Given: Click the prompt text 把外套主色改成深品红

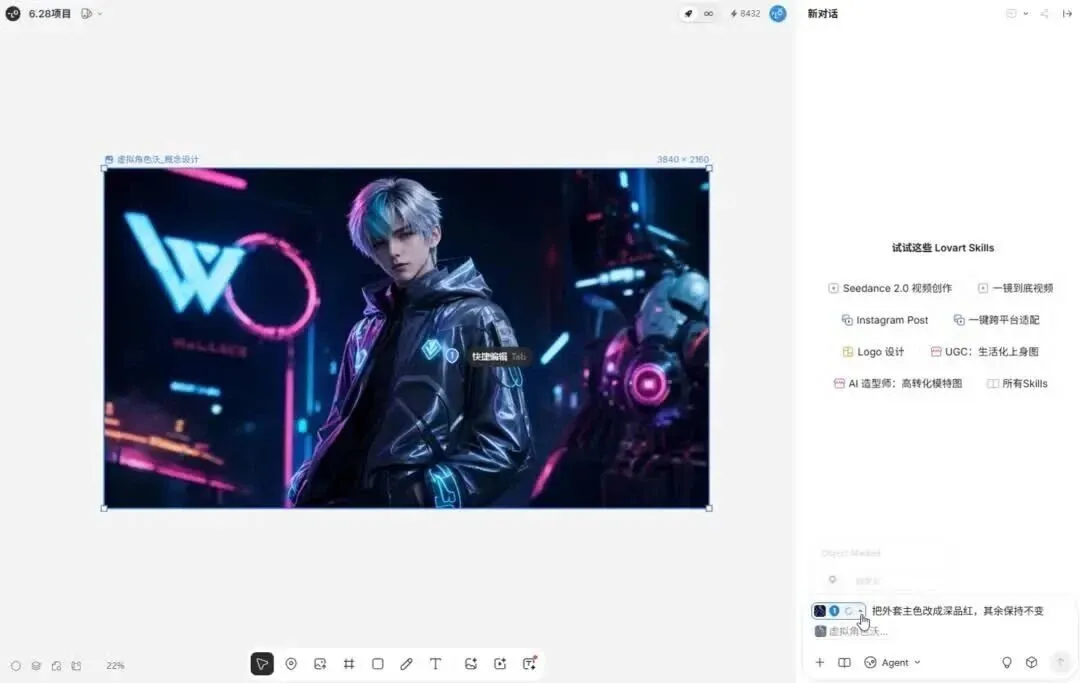Looking at the screenshot, I should pos(923,611).
